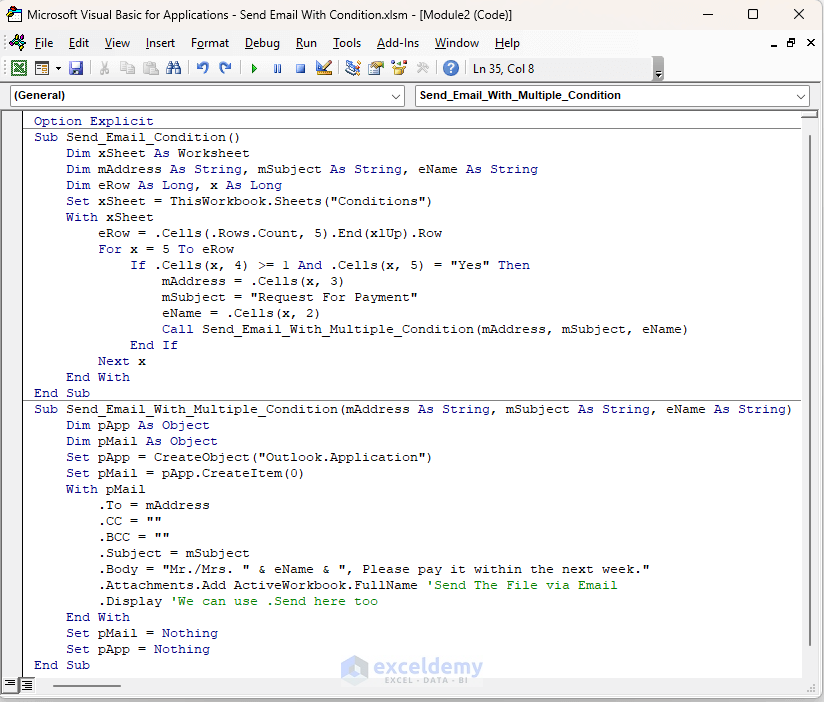This screenshot has width=824, height=702.
Task: Open the Debug menu
Action: [262, 43]
